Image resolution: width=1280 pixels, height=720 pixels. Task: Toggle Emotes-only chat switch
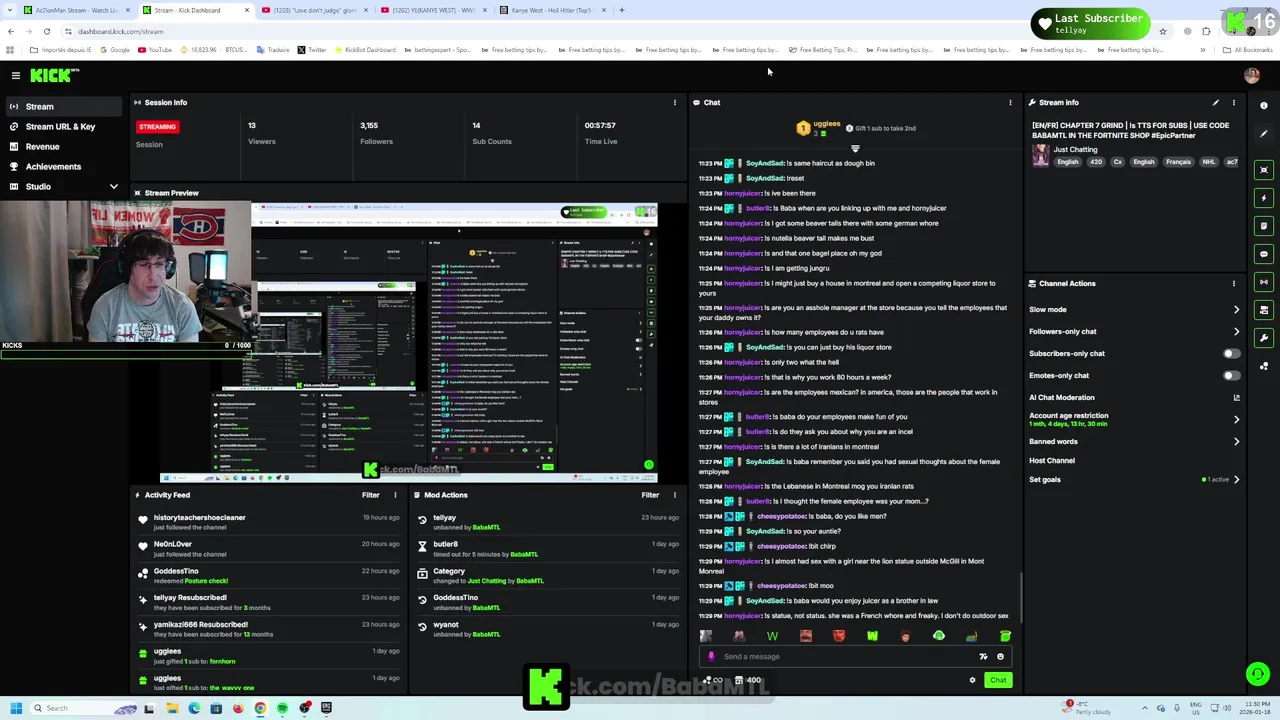click(1231, 376)
